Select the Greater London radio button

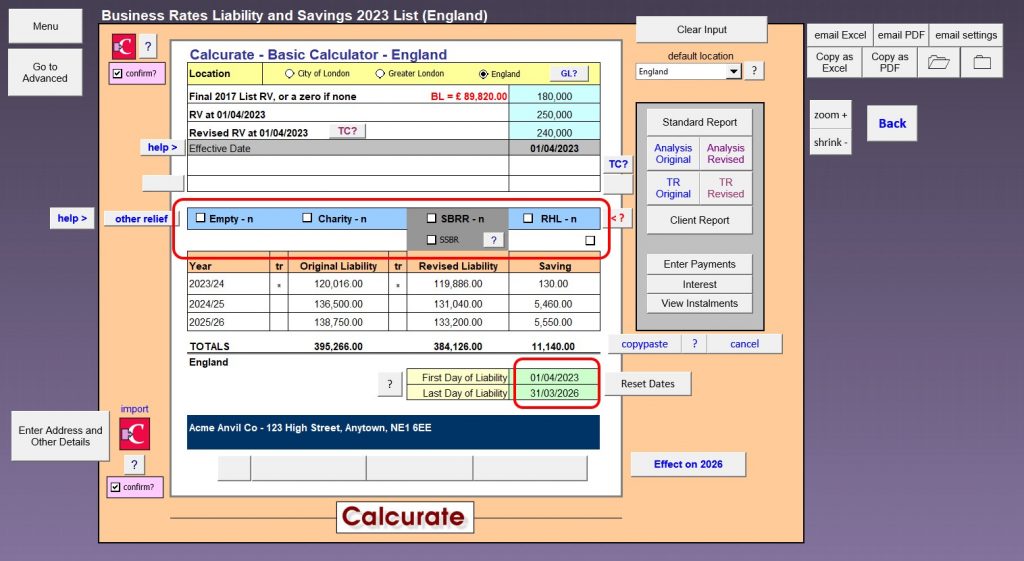tap(380, 74)
